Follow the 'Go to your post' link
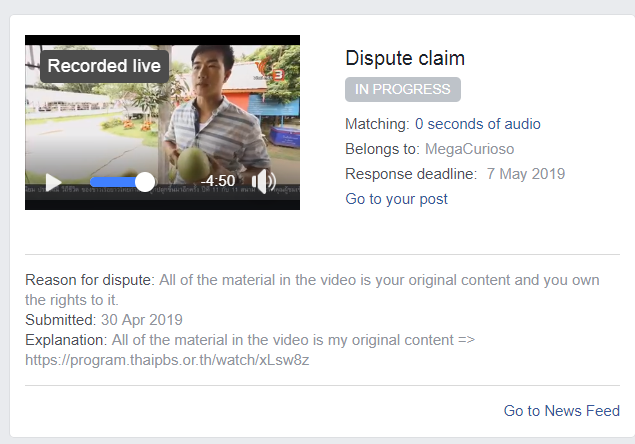 coord(396,199)
